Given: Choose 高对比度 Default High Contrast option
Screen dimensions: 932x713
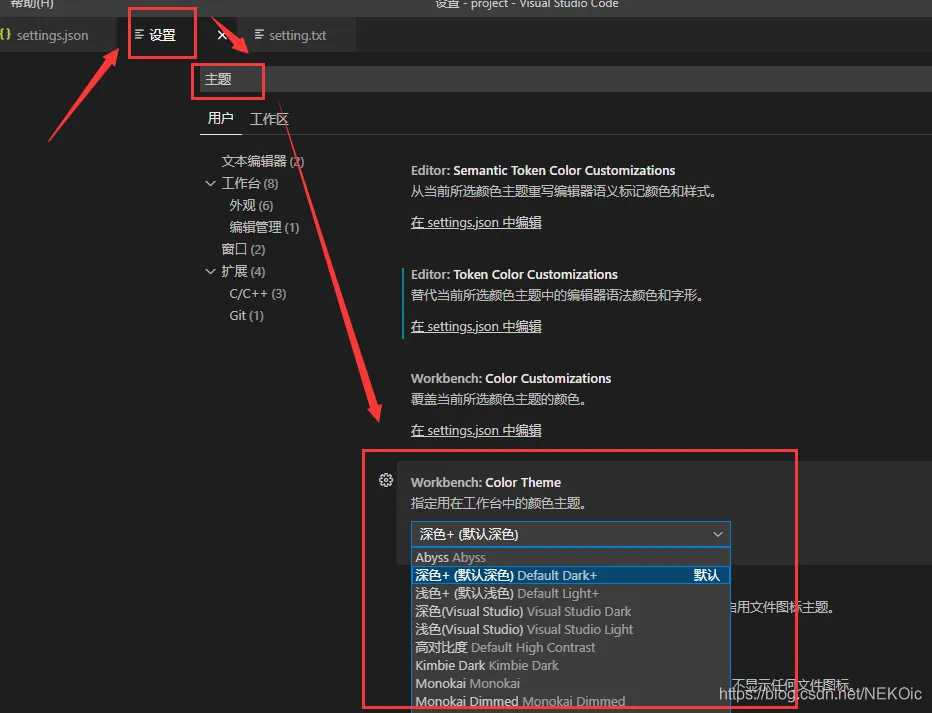Looking at the screenshot, I should click(x=571, y=647).
